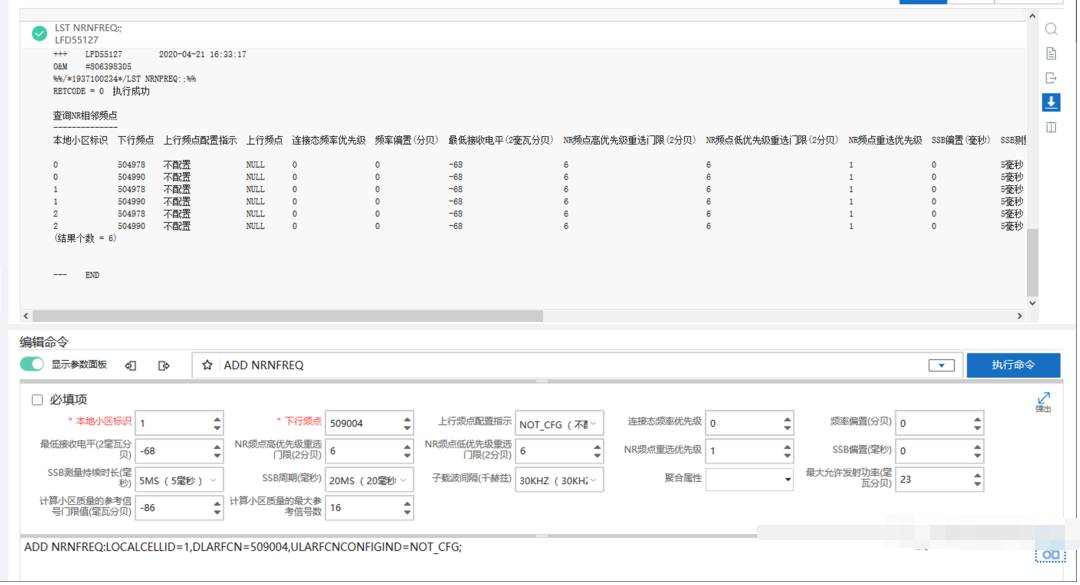Image resolution: width=1080 pixels, height=585 pixels.
Task: Click the 下行频点 input field with 509004
Action: coord(362,424)
